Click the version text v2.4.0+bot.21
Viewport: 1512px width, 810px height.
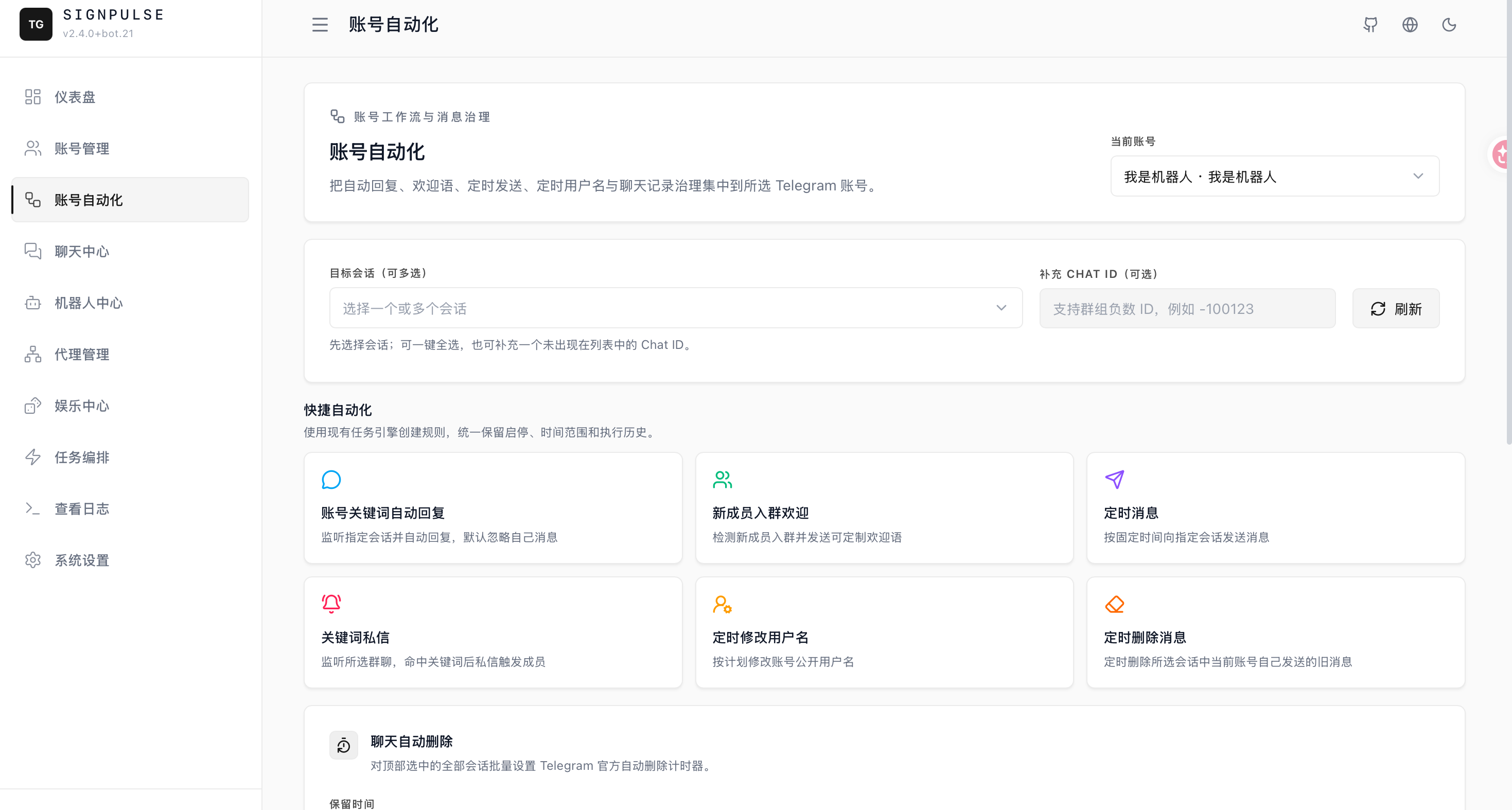[x=98, y=33]
